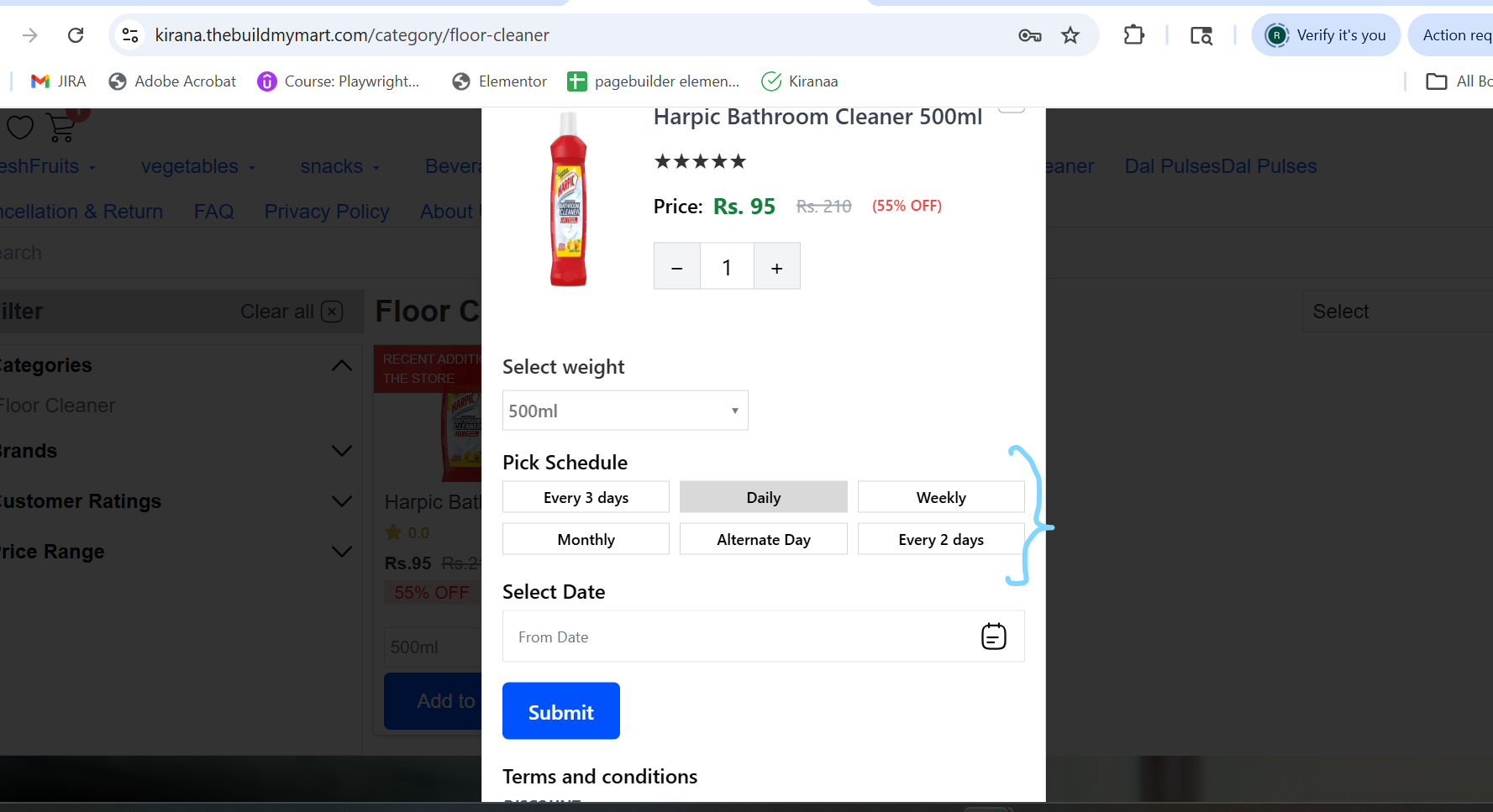Select the Alternate Day schedule

(x=764, y=539)
